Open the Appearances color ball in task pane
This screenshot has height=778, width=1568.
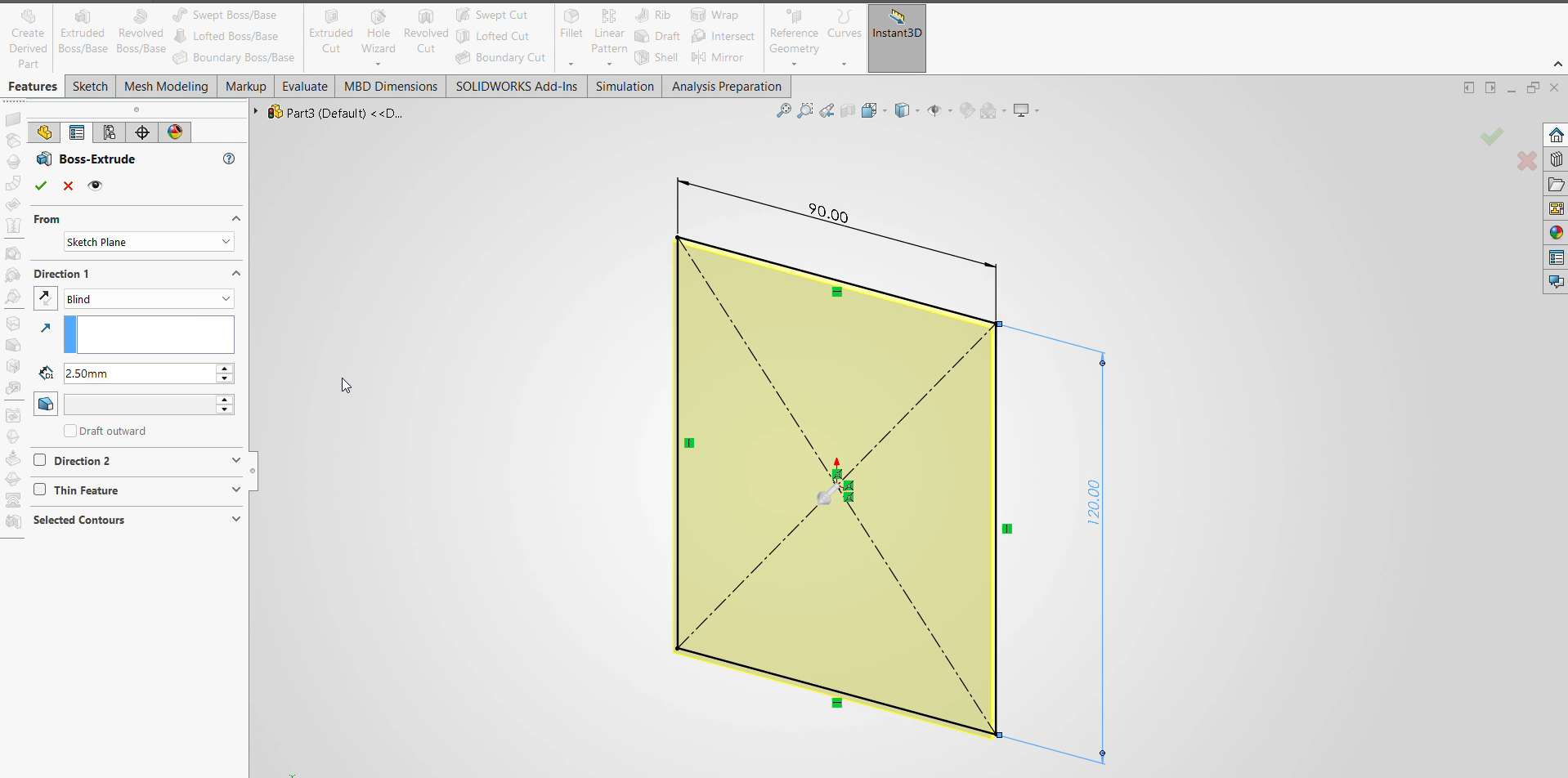(x=1556, y=233)
